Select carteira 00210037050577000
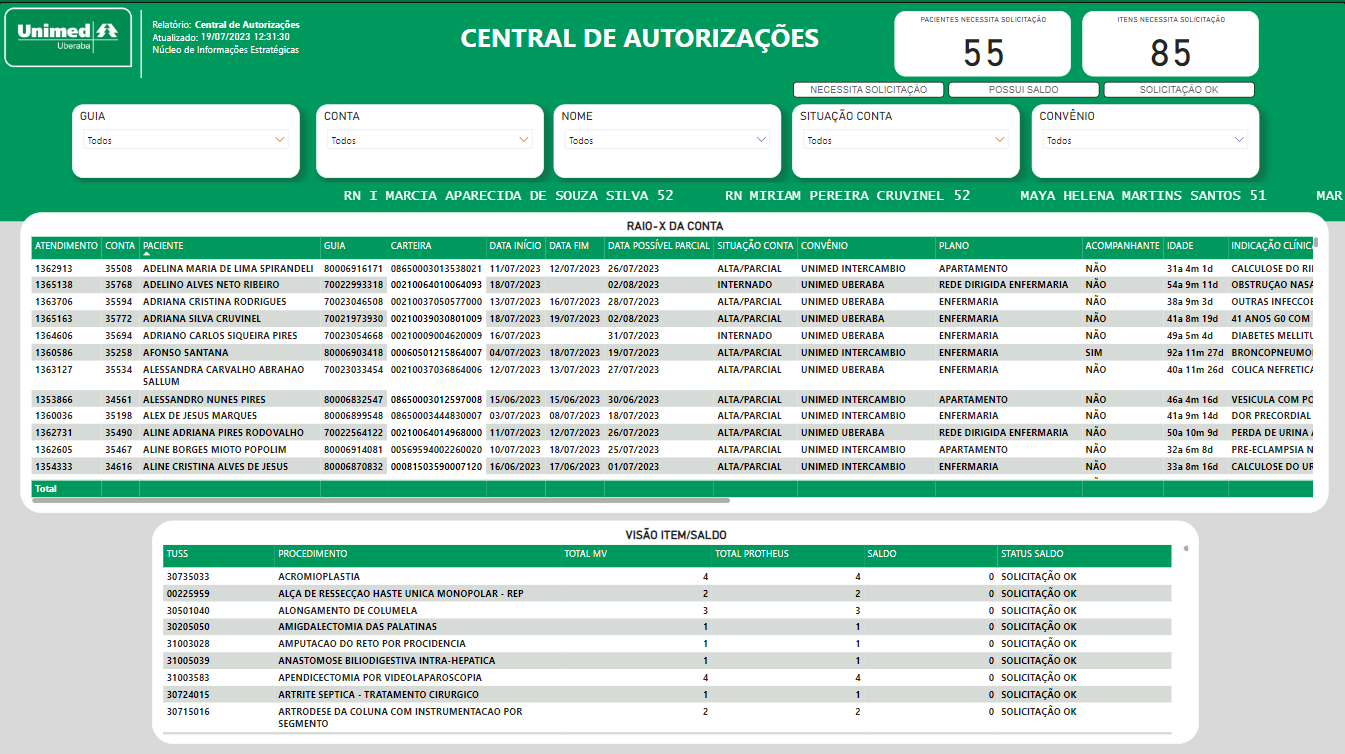 click(436, 302)
